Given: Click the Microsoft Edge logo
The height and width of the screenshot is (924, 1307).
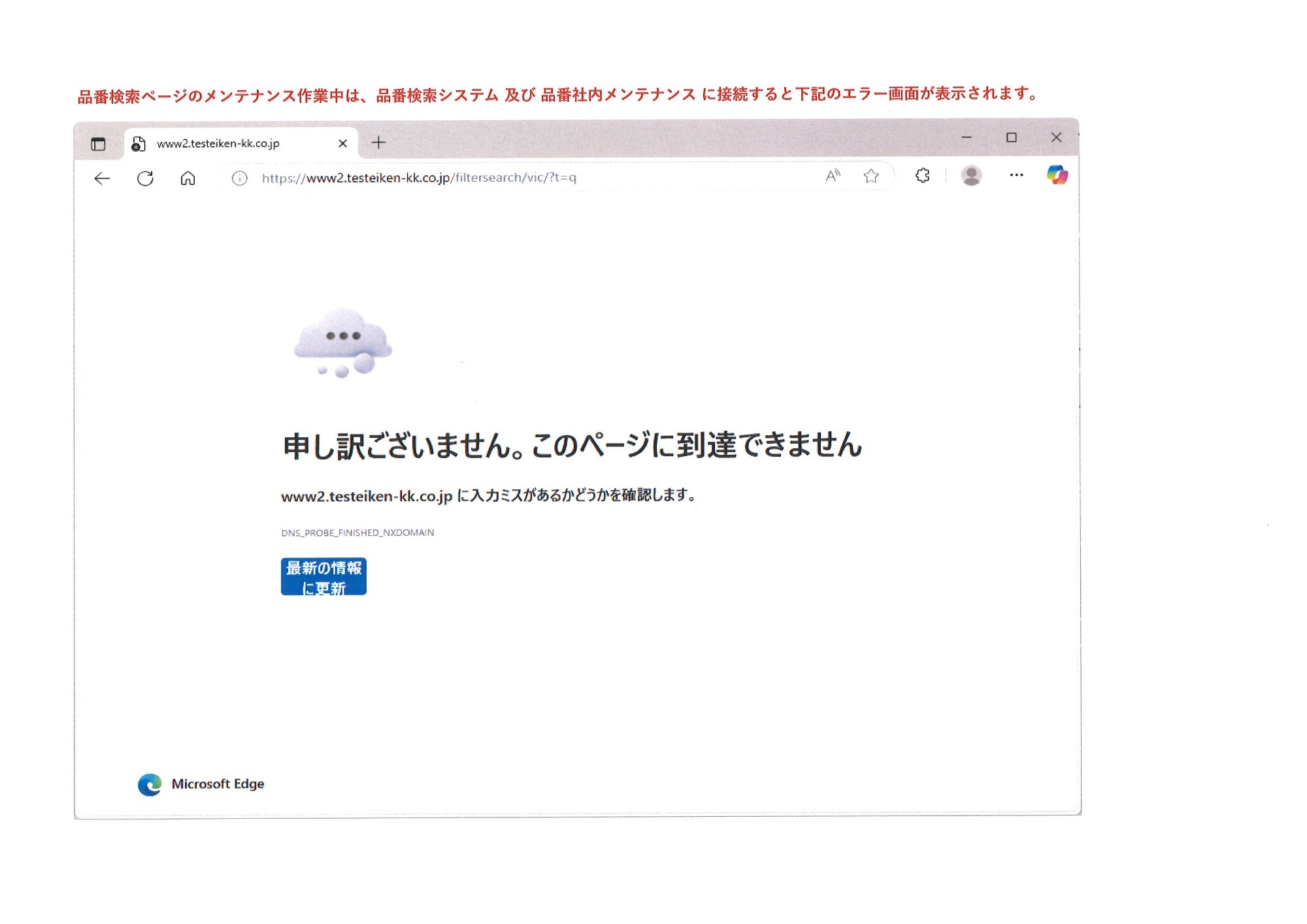Looking at the screenshot, I should (x=150, y=784).
